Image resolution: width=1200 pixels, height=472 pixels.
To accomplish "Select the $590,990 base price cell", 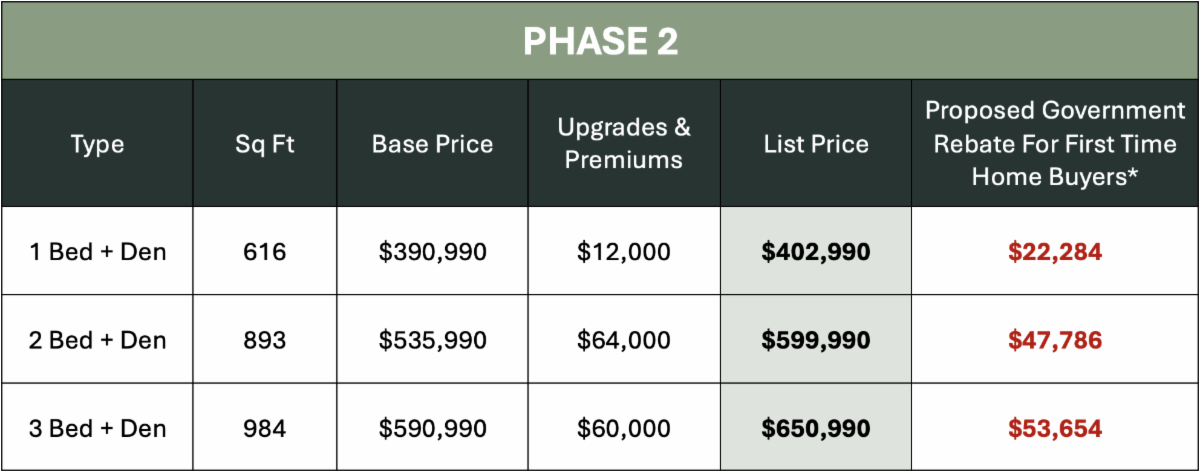I will [432, 428].
